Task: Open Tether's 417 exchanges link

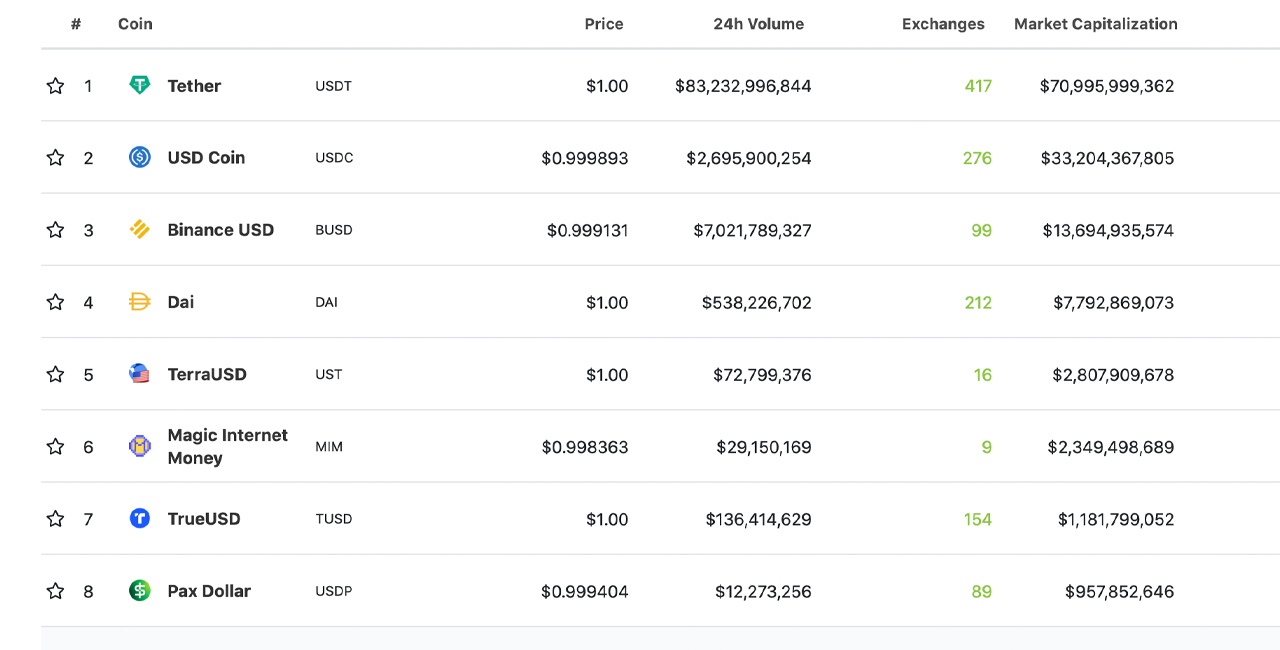Action: coord(978,86)
